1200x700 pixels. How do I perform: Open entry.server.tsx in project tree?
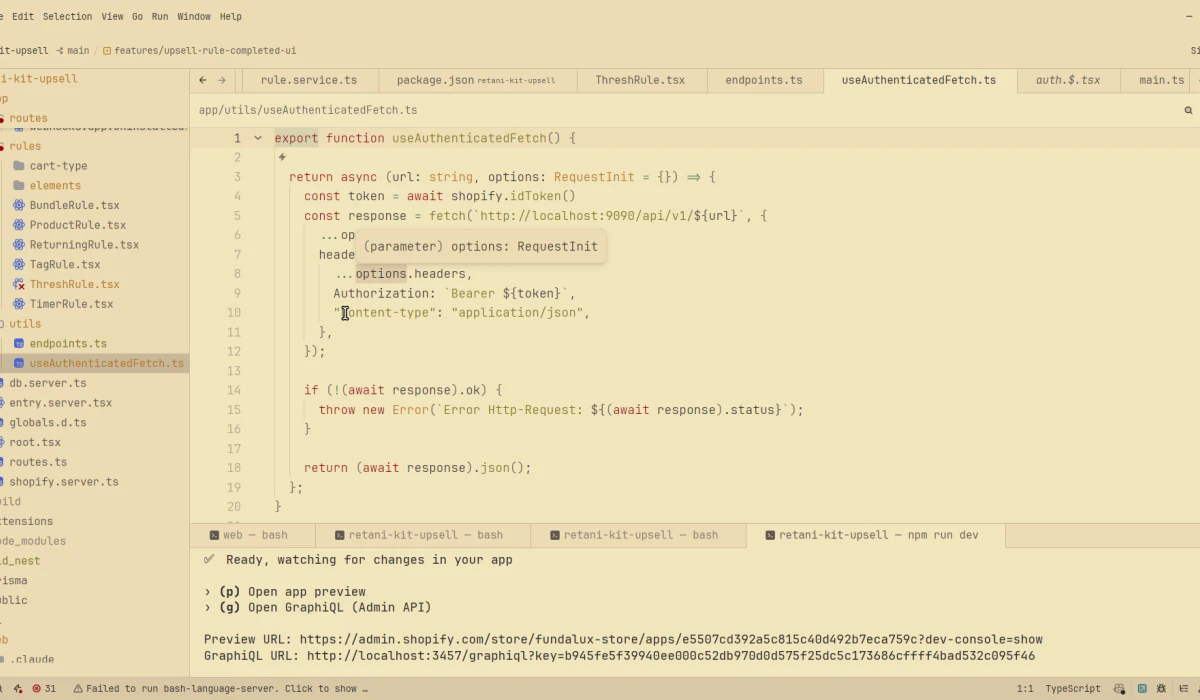60,403
